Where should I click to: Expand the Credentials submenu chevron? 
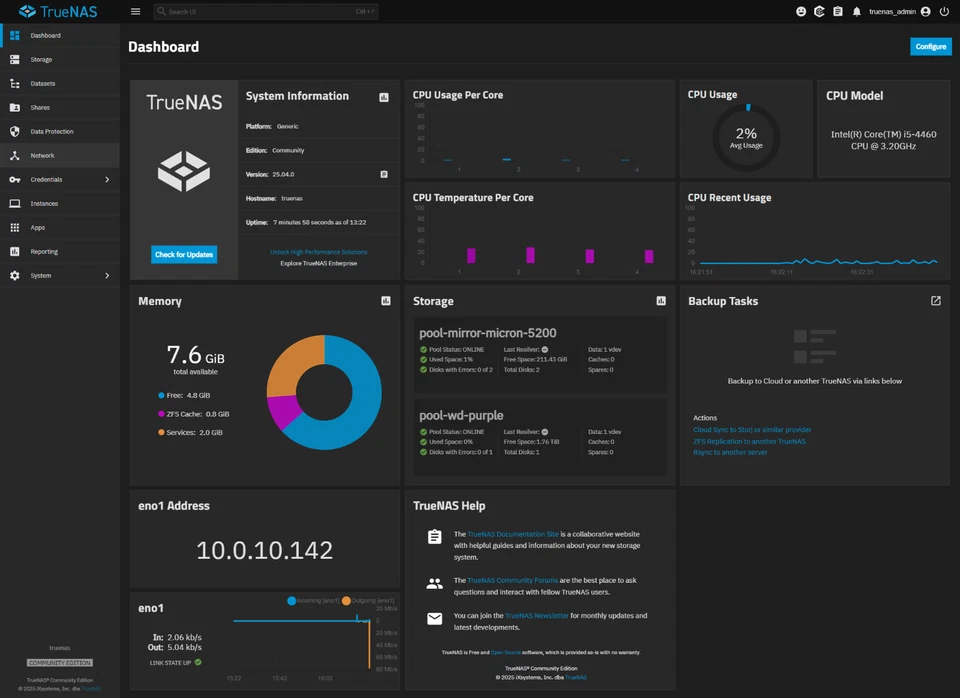[x=107, y=179]
